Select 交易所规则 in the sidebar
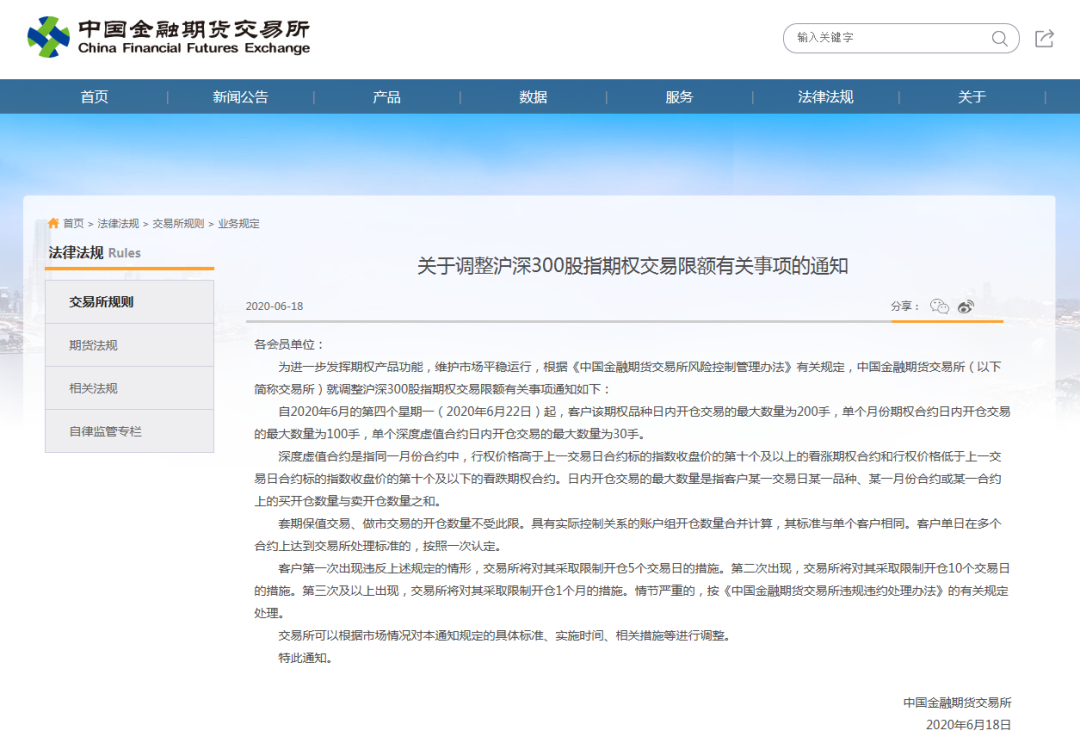1080x743 pixels. [x=129, y=302]
